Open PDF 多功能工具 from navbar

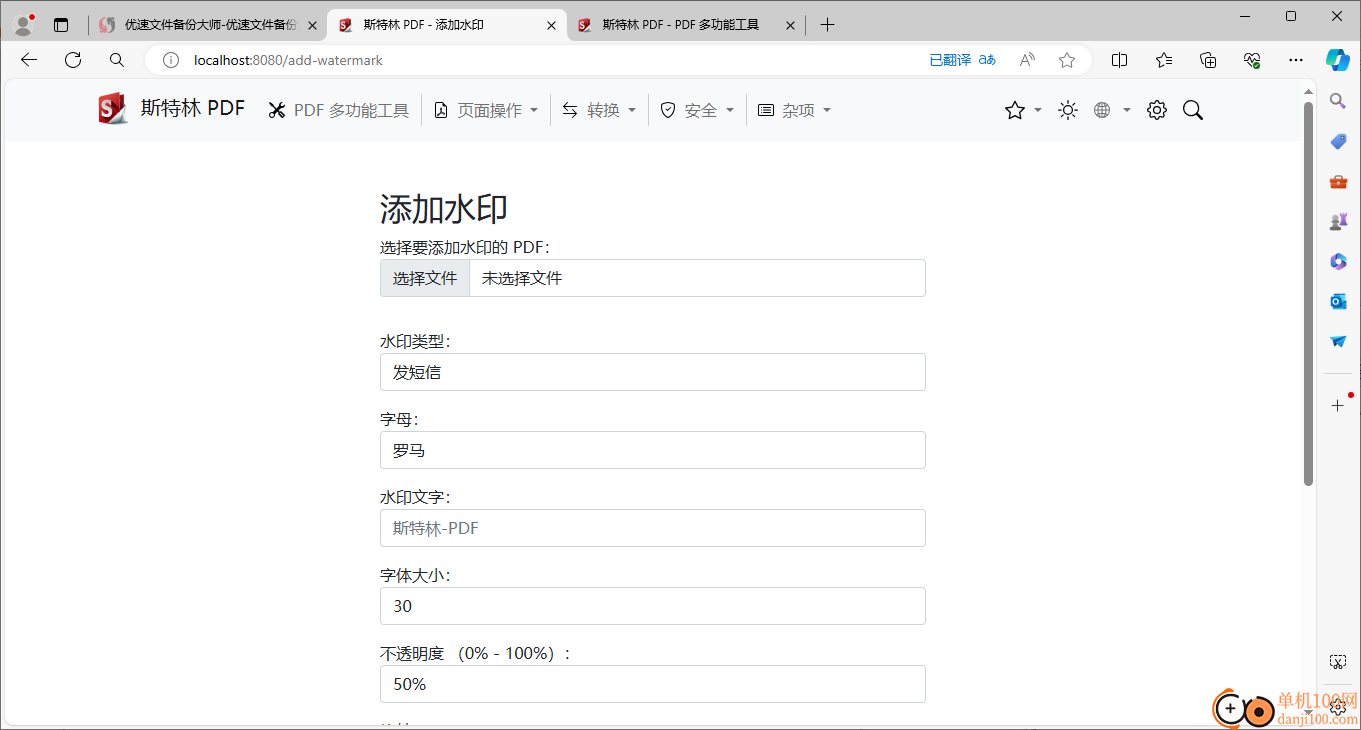click(338, 110)
